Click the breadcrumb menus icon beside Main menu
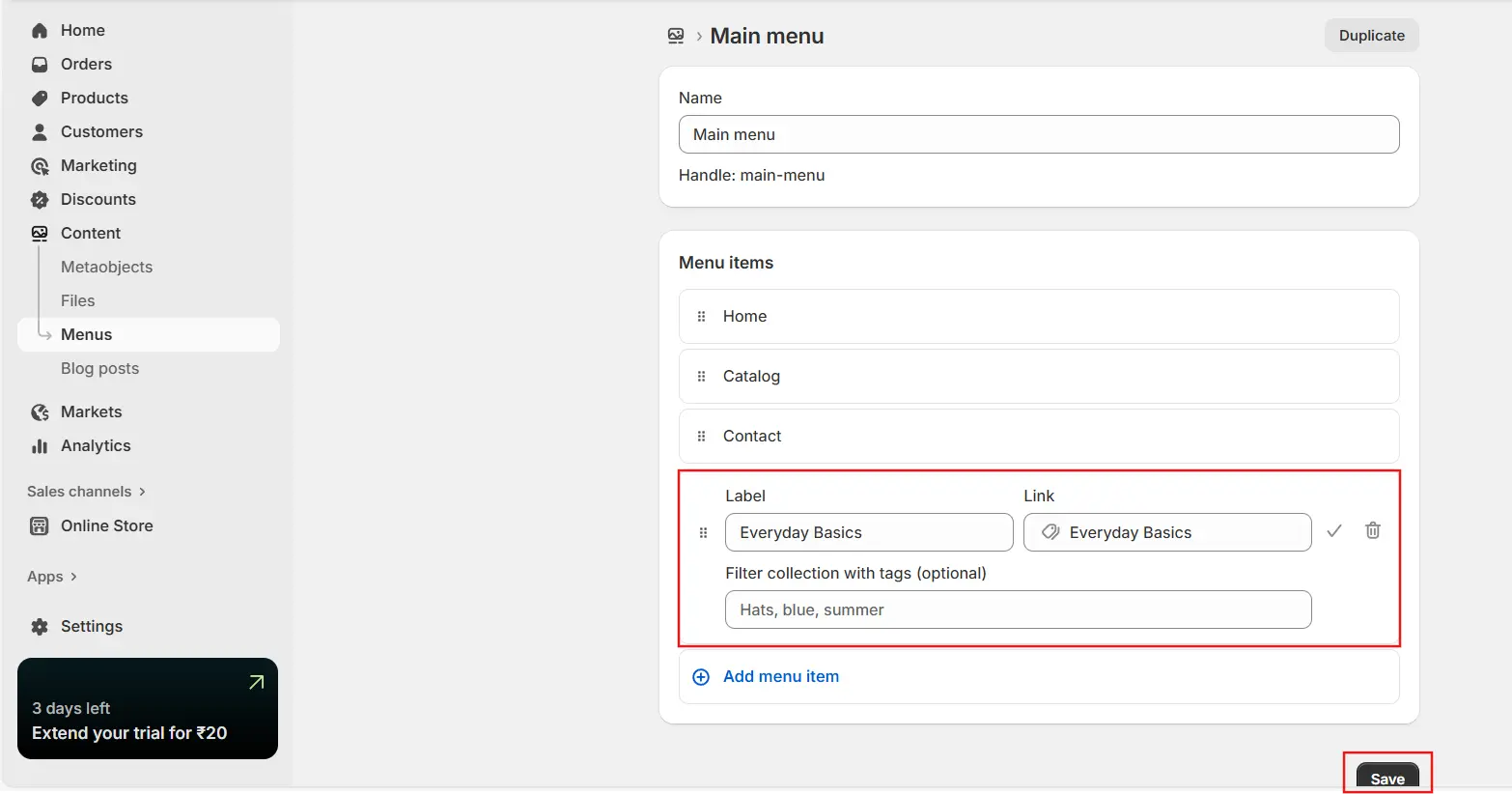1512x794 pixels. click(676, 37)
